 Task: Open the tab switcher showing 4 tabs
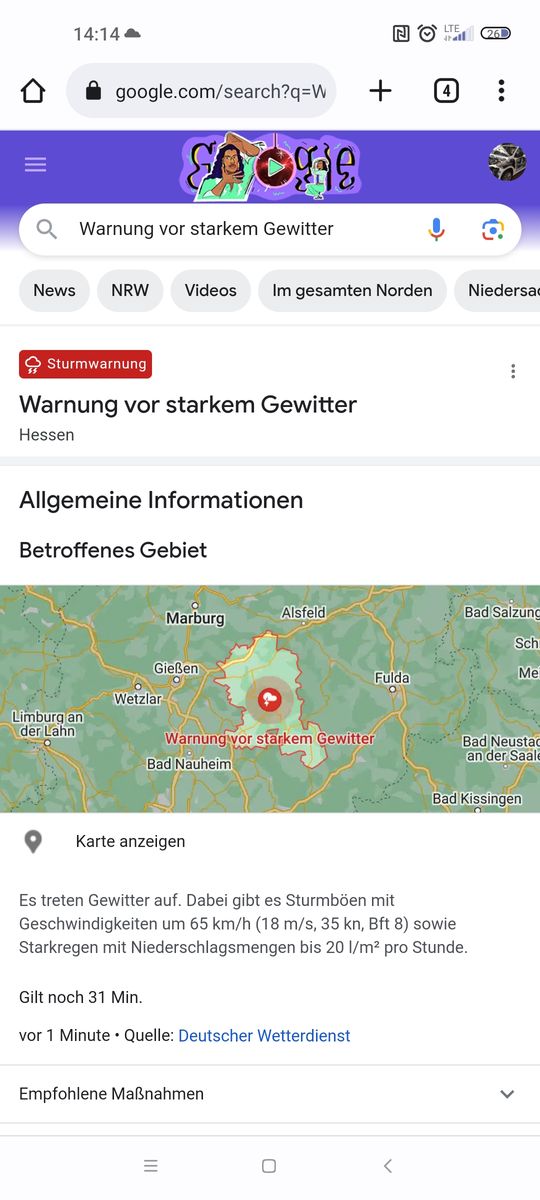click(x=446, y=91)
